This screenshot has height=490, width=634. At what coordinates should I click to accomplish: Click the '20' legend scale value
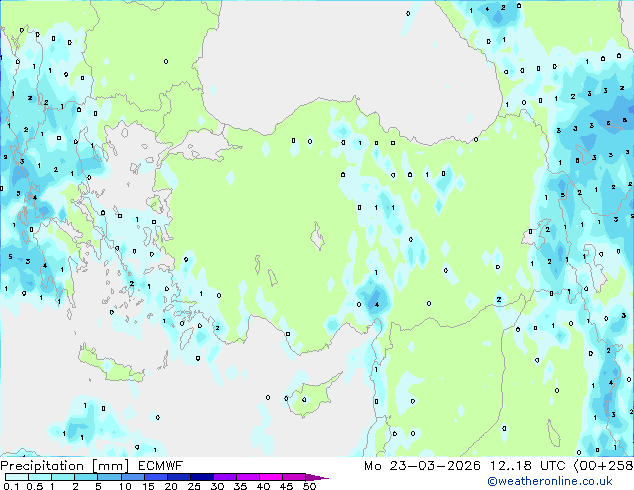pyautogui.click(x=171, y=486)
